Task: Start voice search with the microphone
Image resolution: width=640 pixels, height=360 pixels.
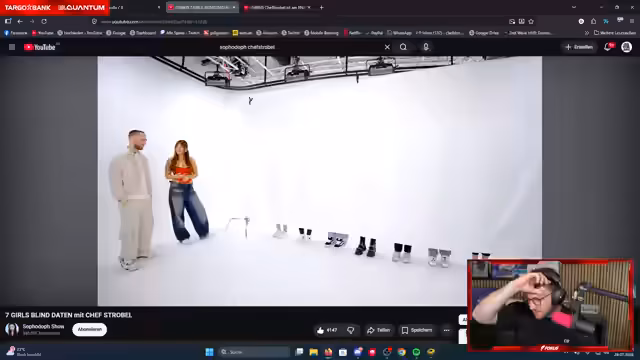Action: (426, 47)
